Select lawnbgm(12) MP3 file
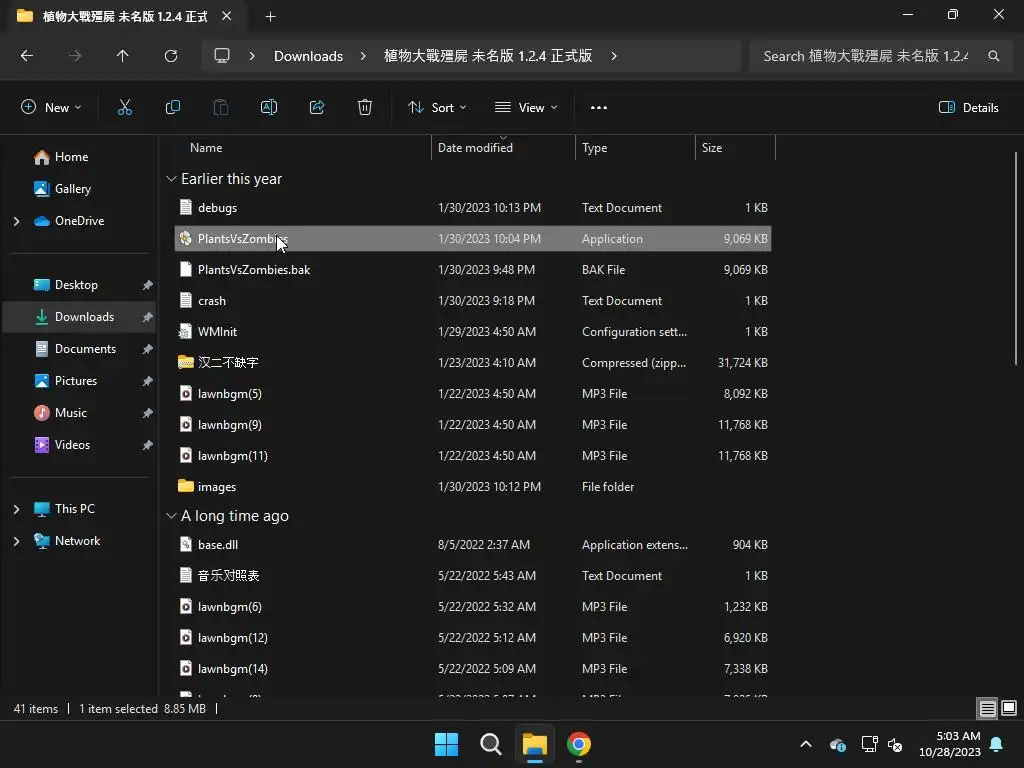This screenshot has height=768, width=1024. pyautogui.click(x=473, y=637)
